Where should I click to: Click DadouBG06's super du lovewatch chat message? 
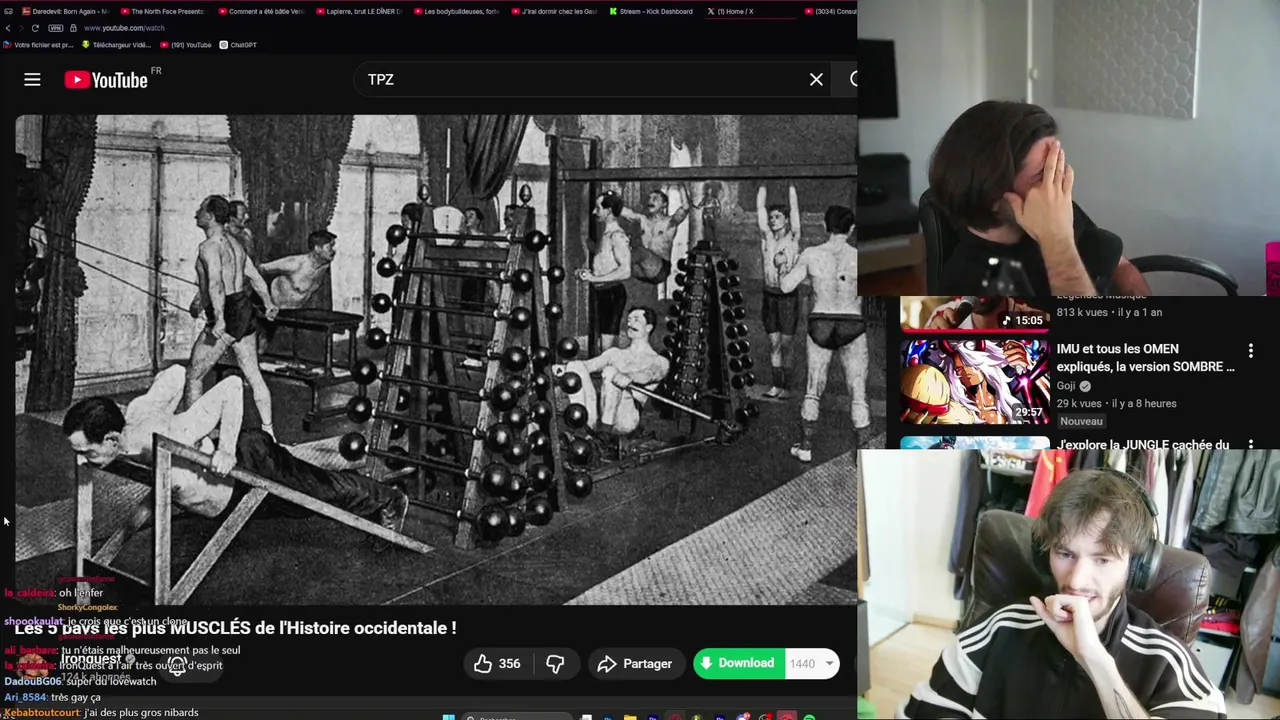[x=80, y=681]
